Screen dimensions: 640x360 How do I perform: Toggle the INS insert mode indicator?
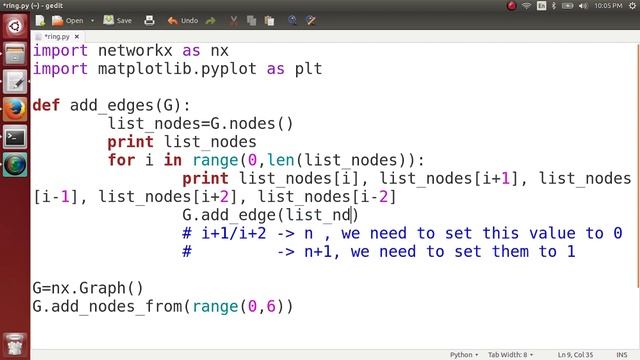pyautogui.click(x=622, y=355)
